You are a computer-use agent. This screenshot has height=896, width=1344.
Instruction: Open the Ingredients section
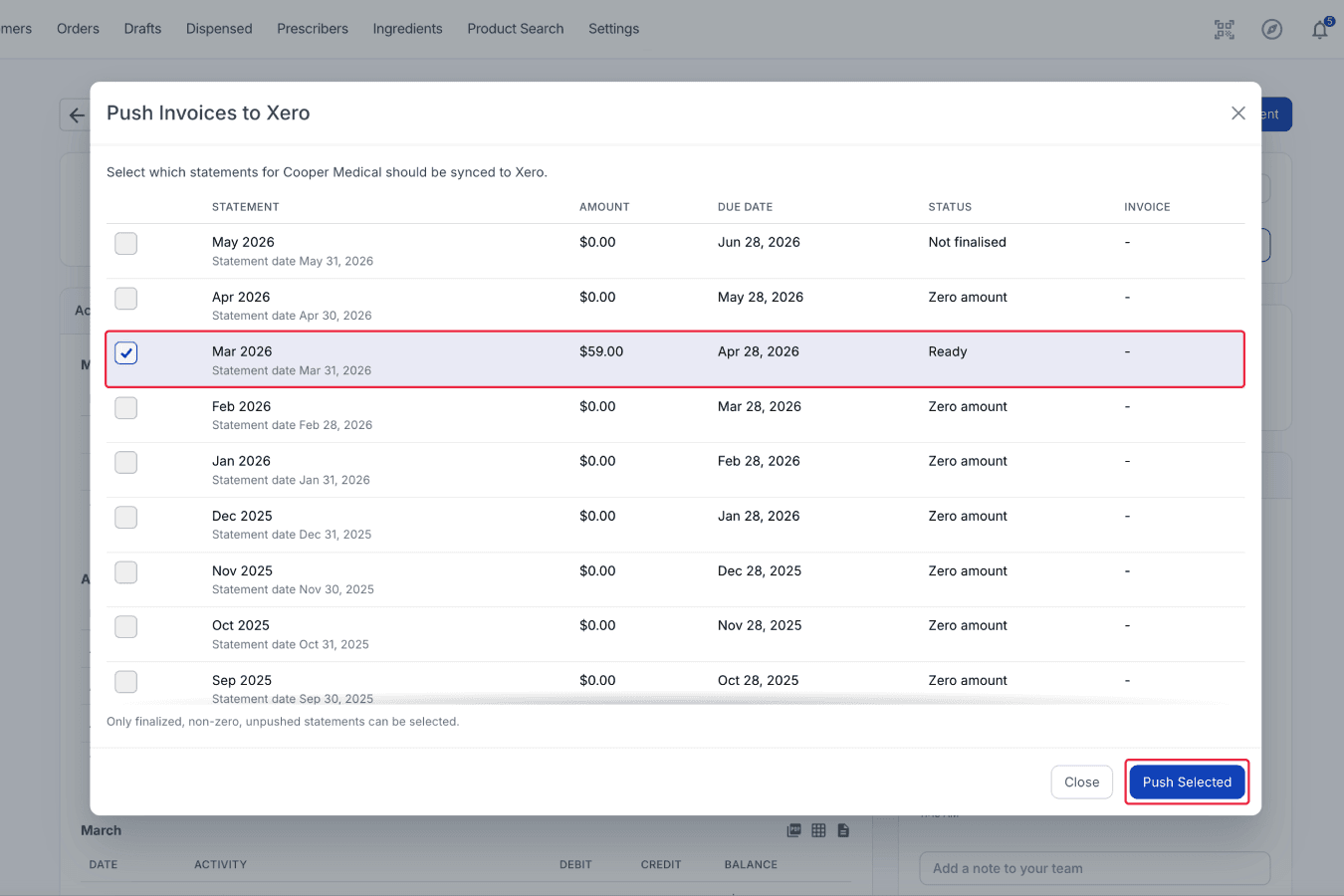tap(407, 29)
